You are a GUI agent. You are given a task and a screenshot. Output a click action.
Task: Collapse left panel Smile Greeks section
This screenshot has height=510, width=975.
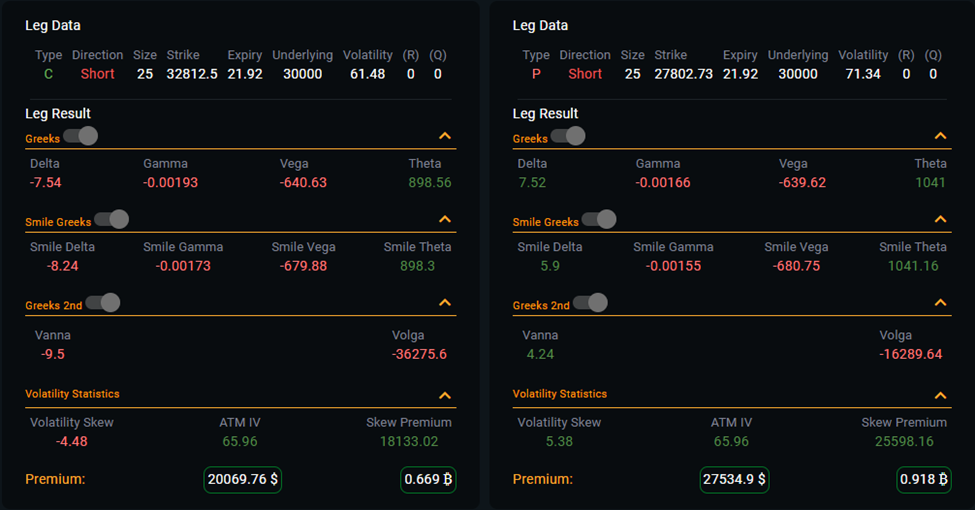tap(445, 219)
